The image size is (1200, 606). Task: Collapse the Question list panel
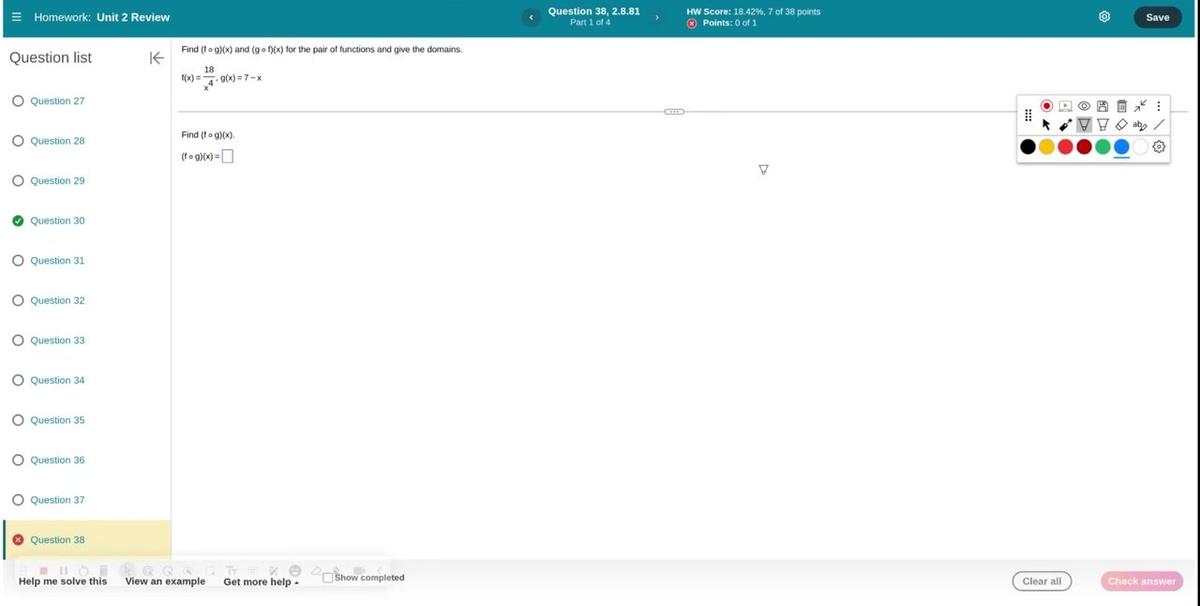click(x=156, y=58)
